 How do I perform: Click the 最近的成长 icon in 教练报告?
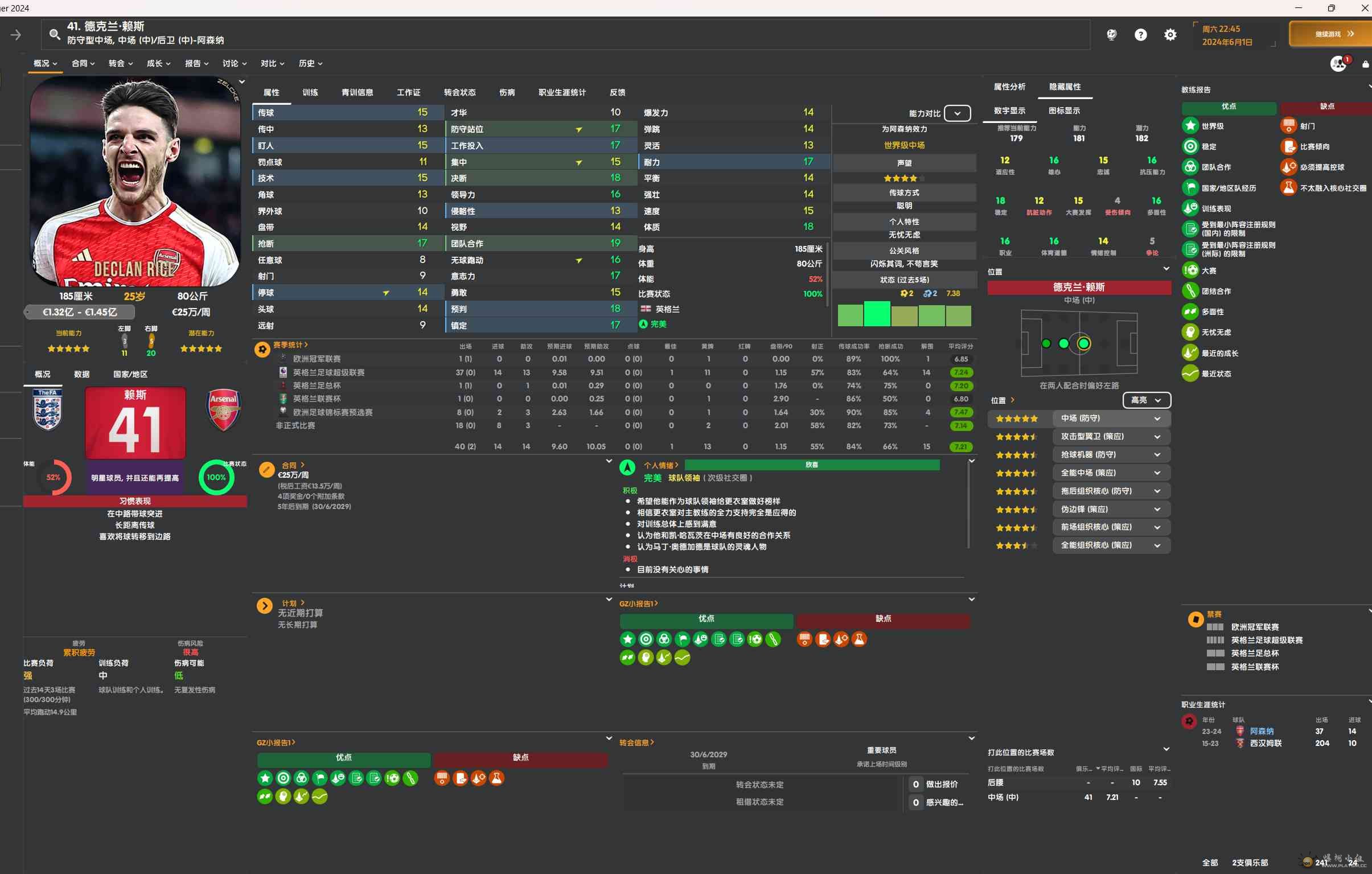[x=1190, y=352]
